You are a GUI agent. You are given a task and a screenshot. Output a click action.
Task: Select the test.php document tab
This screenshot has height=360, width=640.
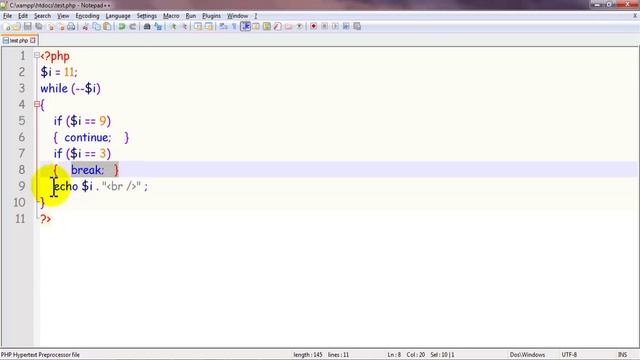19,40
